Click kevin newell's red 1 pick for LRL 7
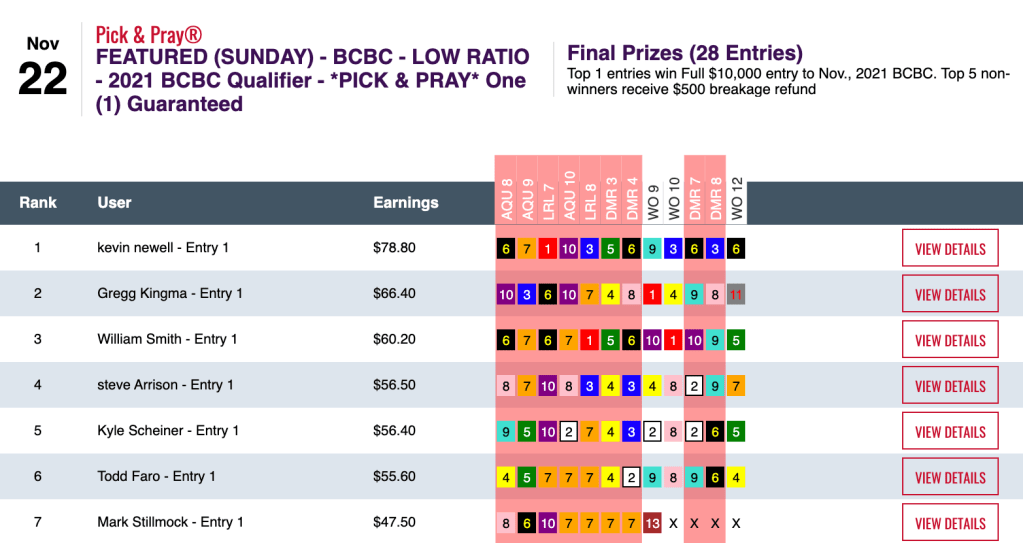This screenshot has height=543, width=1023. 548,249
